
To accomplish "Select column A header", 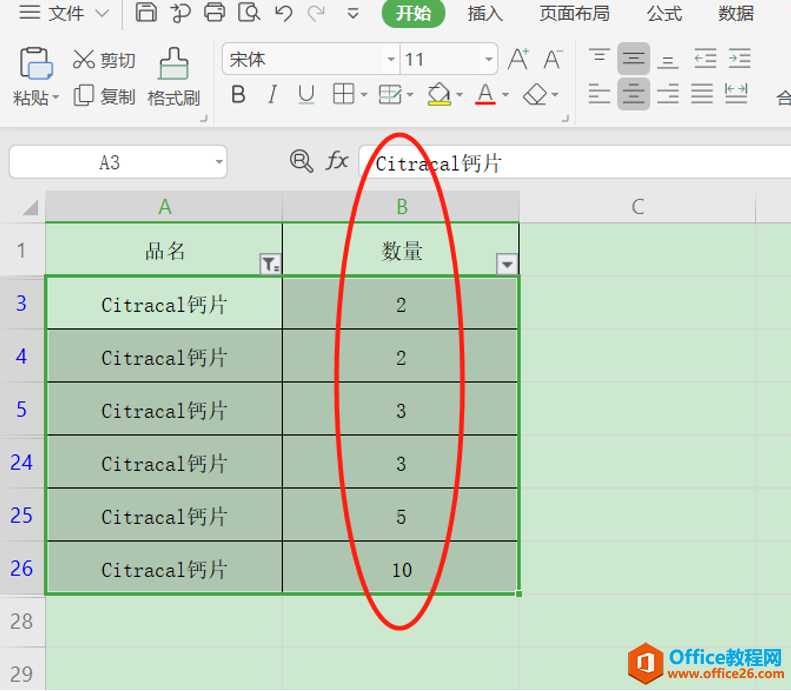I will click(x=164, y=207).
